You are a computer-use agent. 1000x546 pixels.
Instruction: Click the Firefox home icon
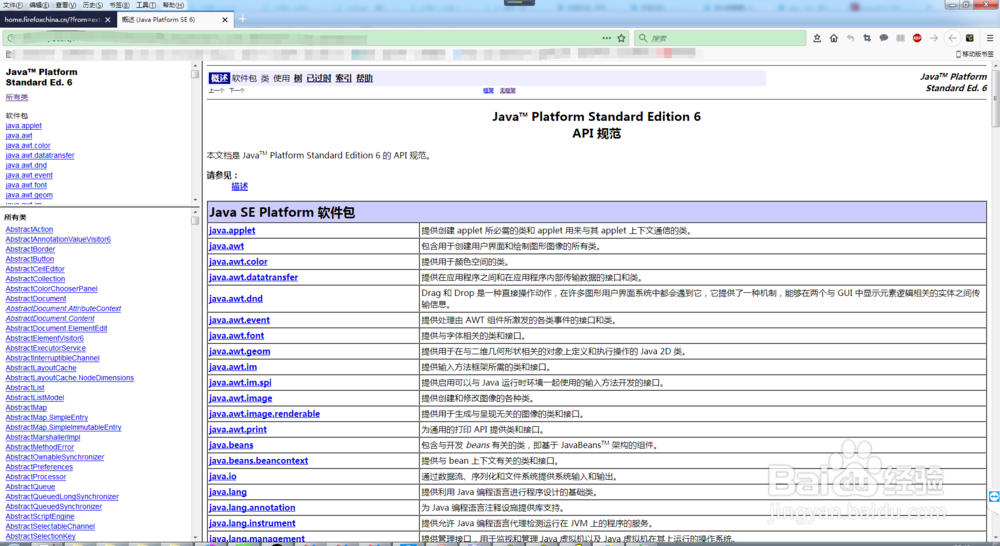click(x=834, y=38)
